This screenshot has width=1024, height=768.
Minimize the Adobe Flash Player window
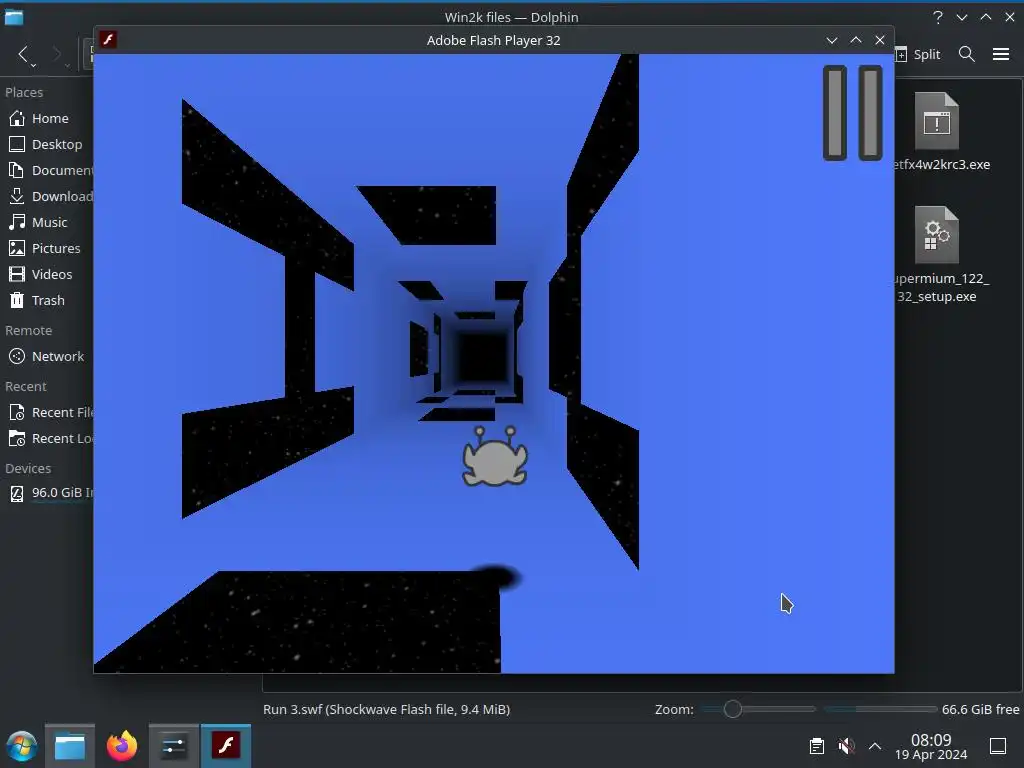point(831,40)
